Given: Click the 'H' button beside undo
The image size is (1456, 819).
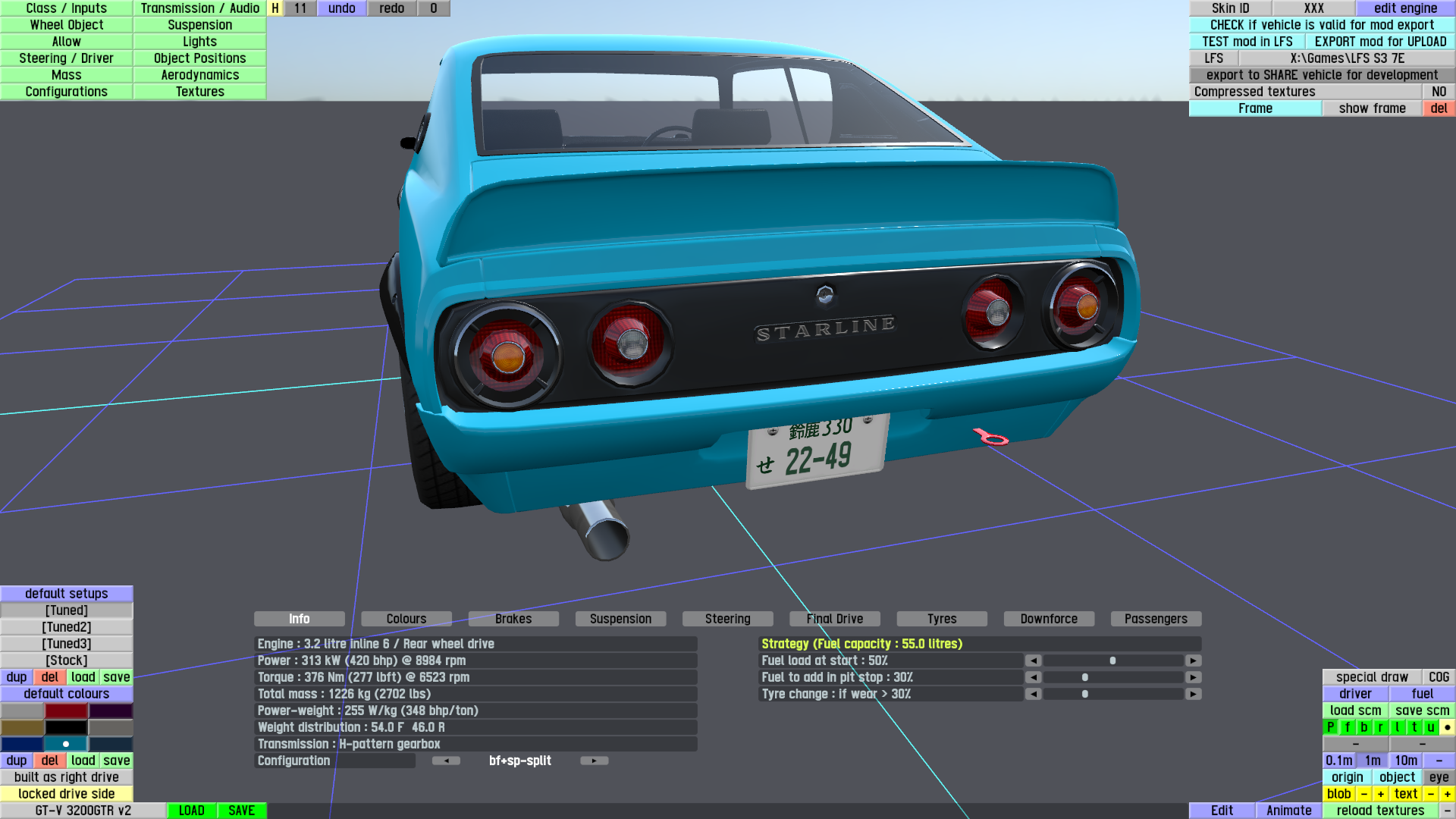Looking at the screenshot, I should coord(275,8).
